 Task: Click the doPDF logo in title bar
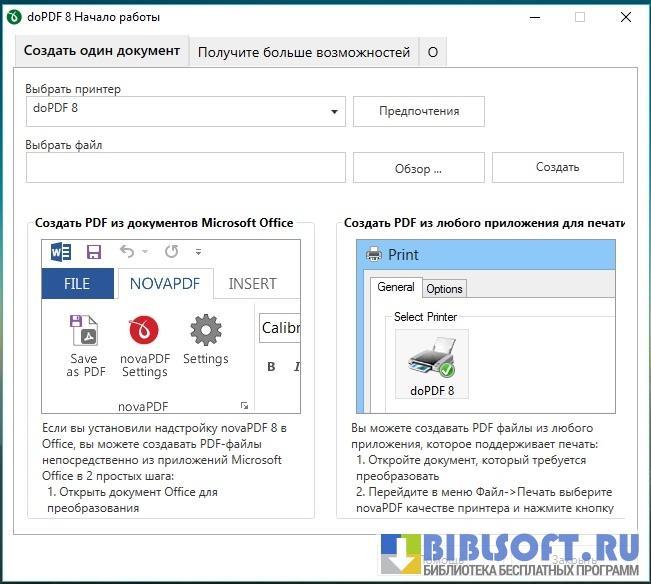pos(14,17)
